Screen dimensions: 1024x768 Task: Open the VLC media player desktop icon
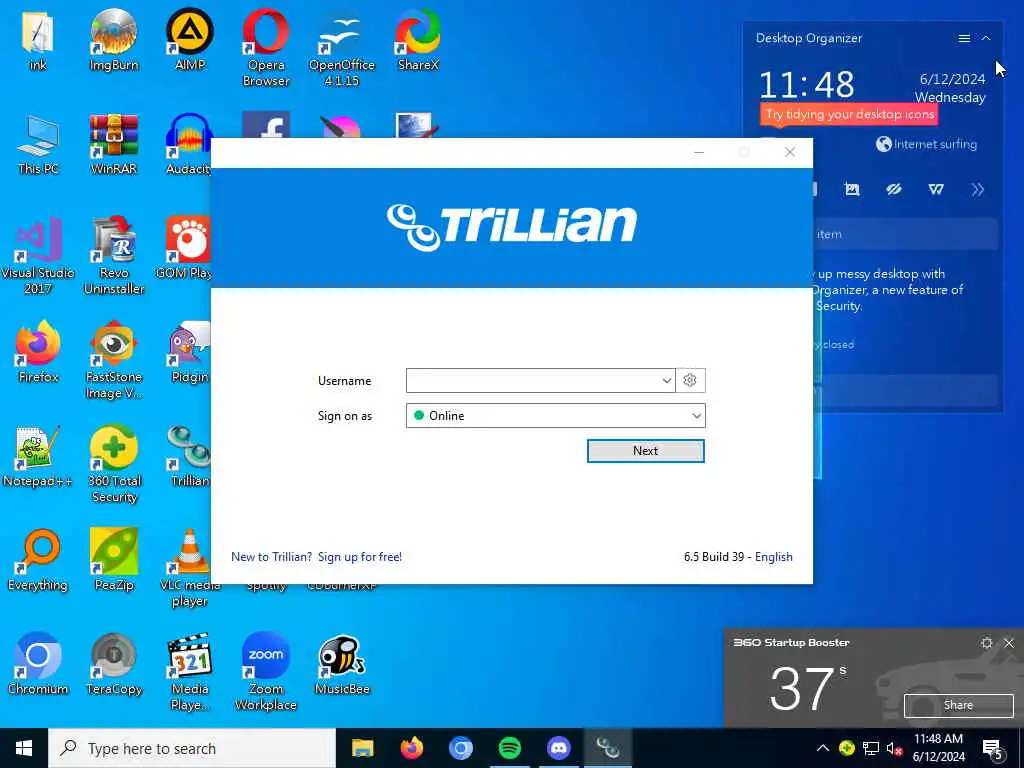pyautogui.click(x=189, y=568)
